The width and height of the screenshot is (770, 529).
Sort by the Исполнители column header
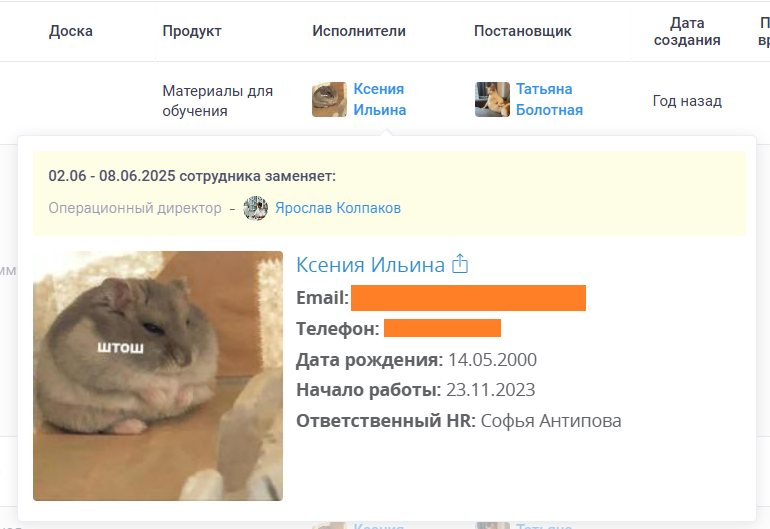[359, 31]
